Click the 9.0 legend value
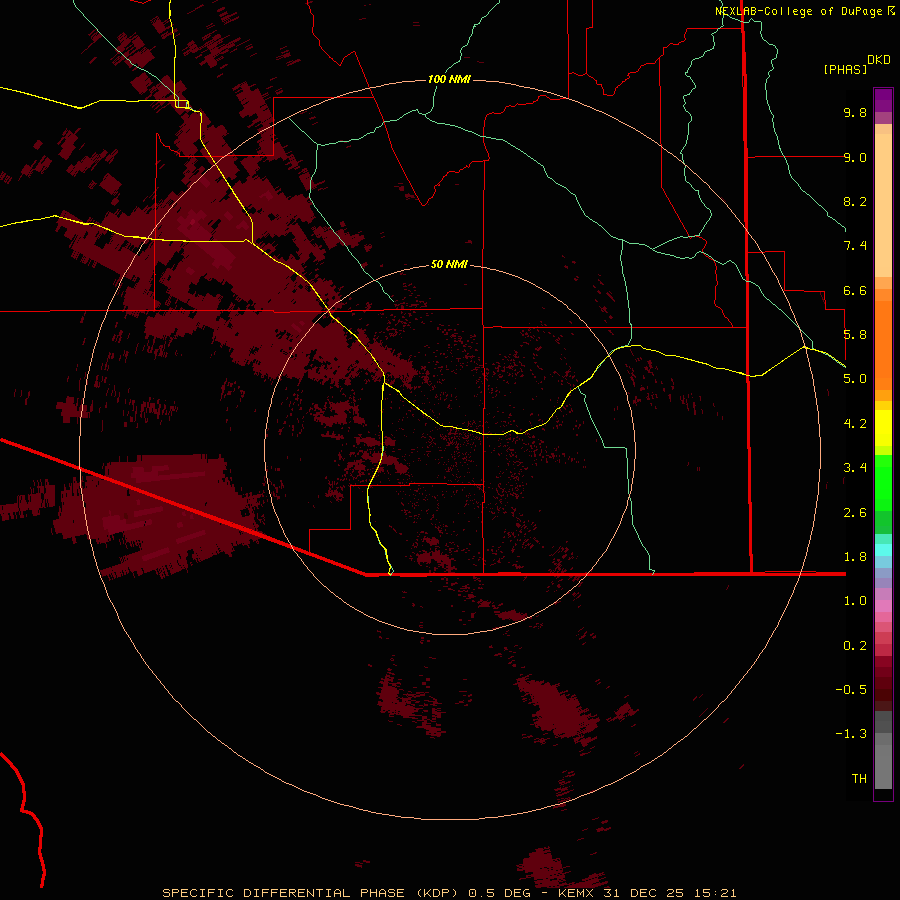900x900 pixels. point(855,157)
